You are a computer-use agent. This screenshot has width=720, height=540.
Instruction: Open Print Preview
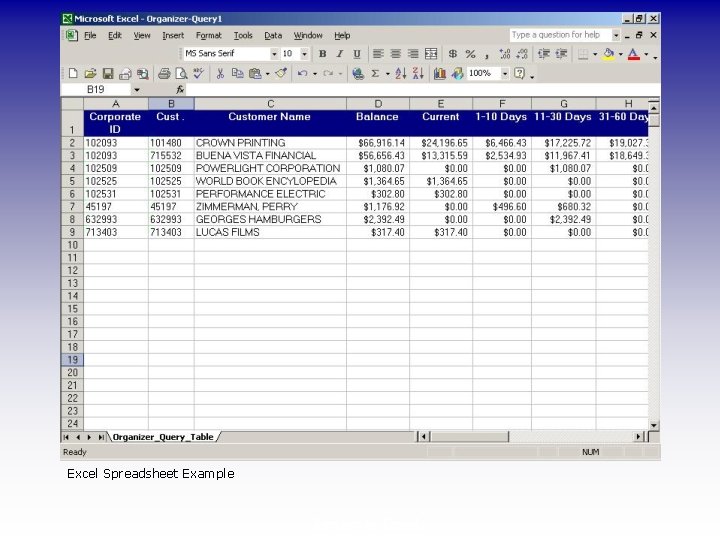pyautogui.click(x=181, y=73)
